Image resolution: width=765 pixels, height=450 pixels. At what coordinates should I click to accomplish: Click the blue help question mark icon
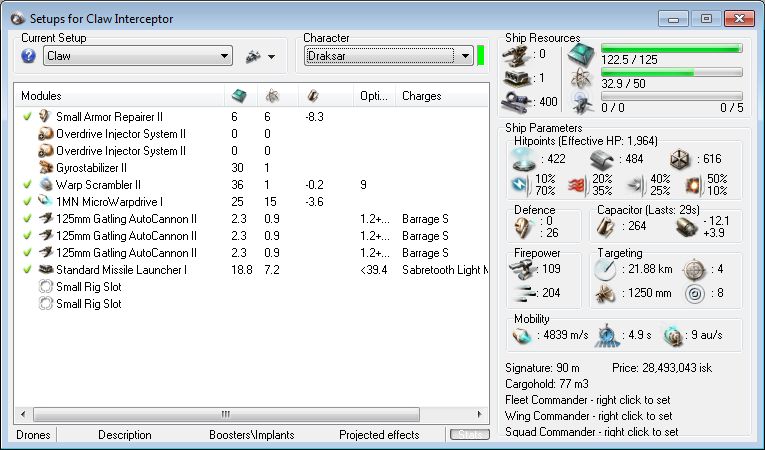pos(28,56)
